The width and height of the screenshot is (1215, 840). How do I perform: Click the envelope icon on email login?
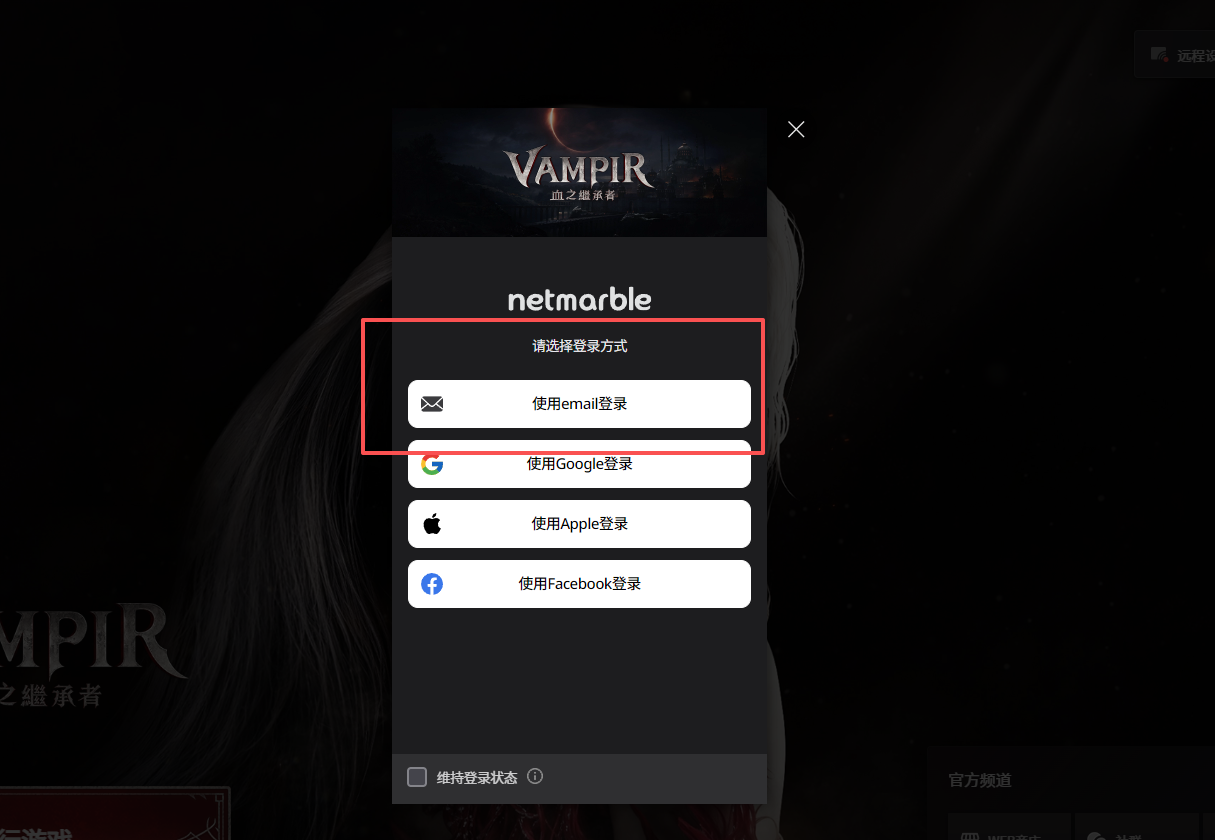(432, 404)
